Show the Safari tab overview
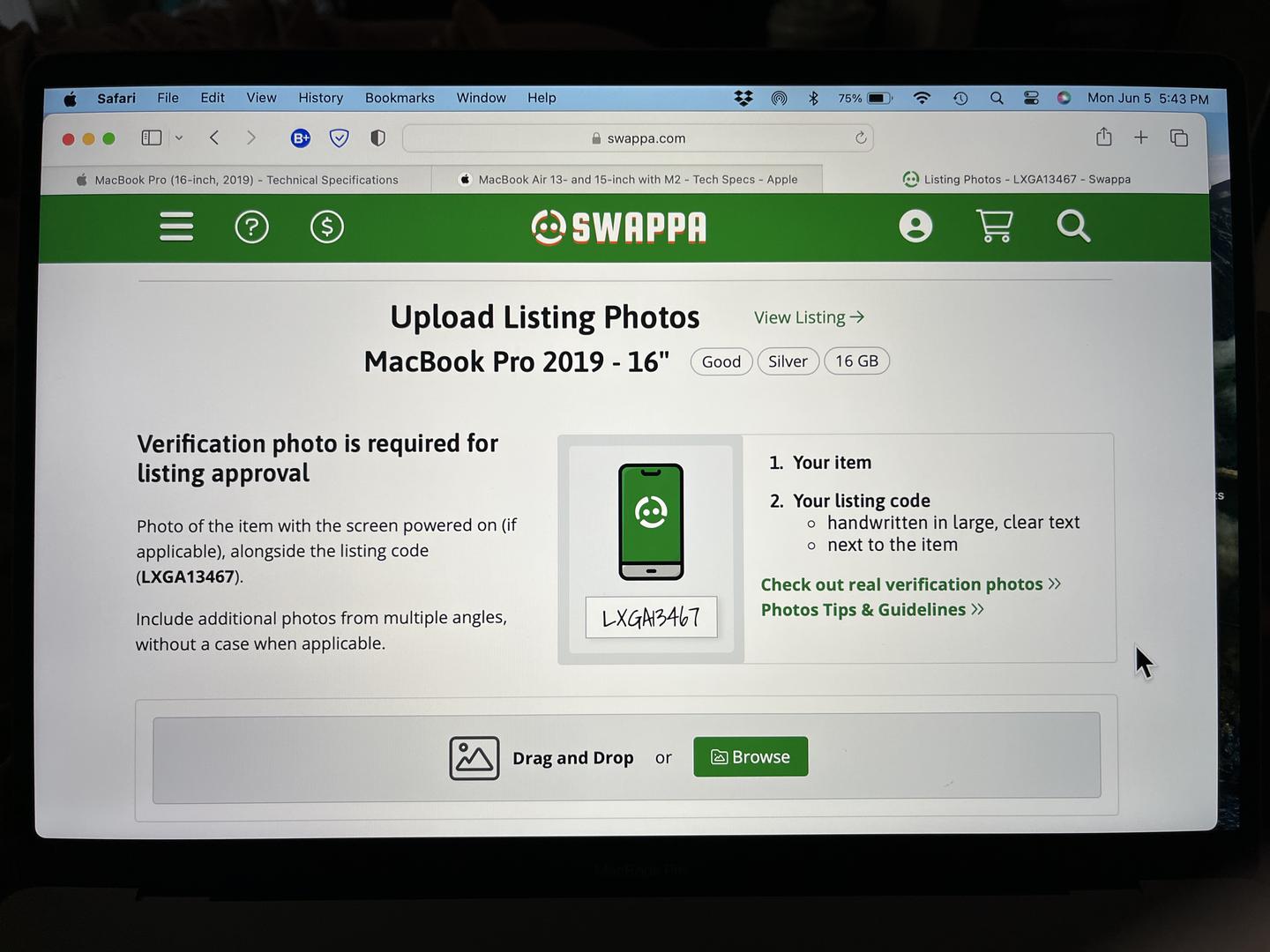The image size is (1270, 952). (x=1179, y=138)
